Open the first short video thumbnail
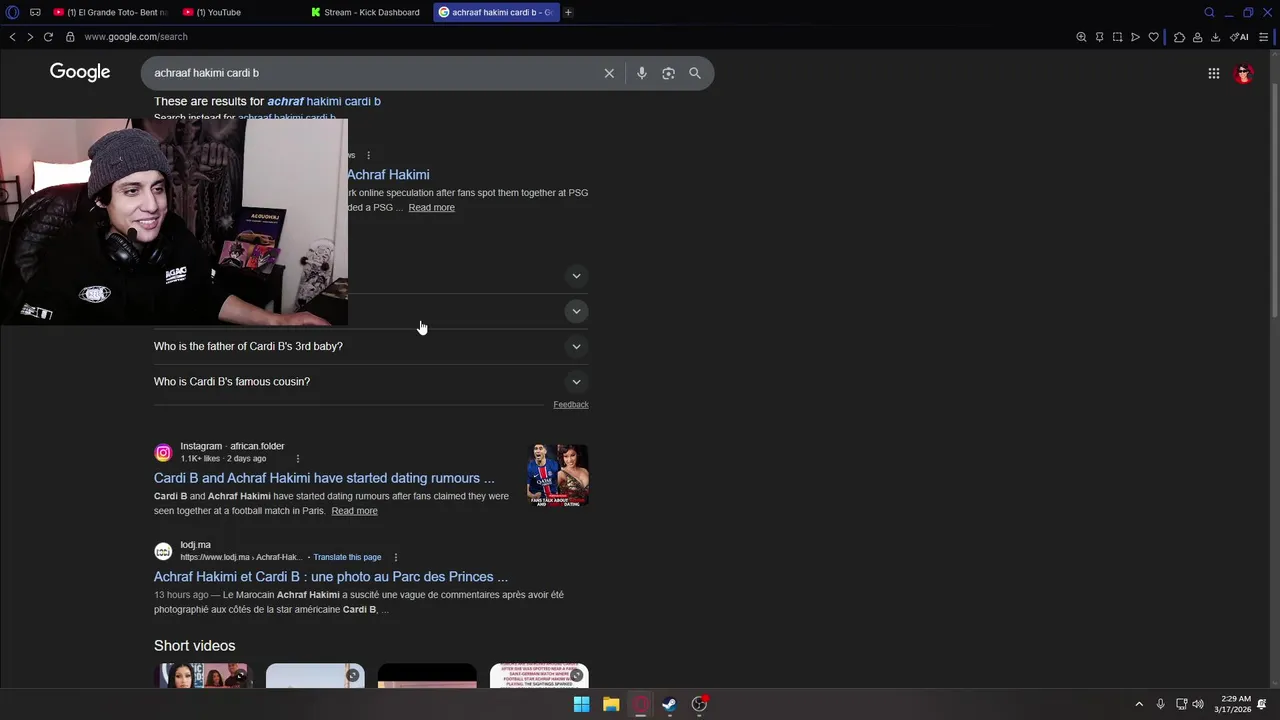This screenshot has width=1280, height=720. coord(203,676)
